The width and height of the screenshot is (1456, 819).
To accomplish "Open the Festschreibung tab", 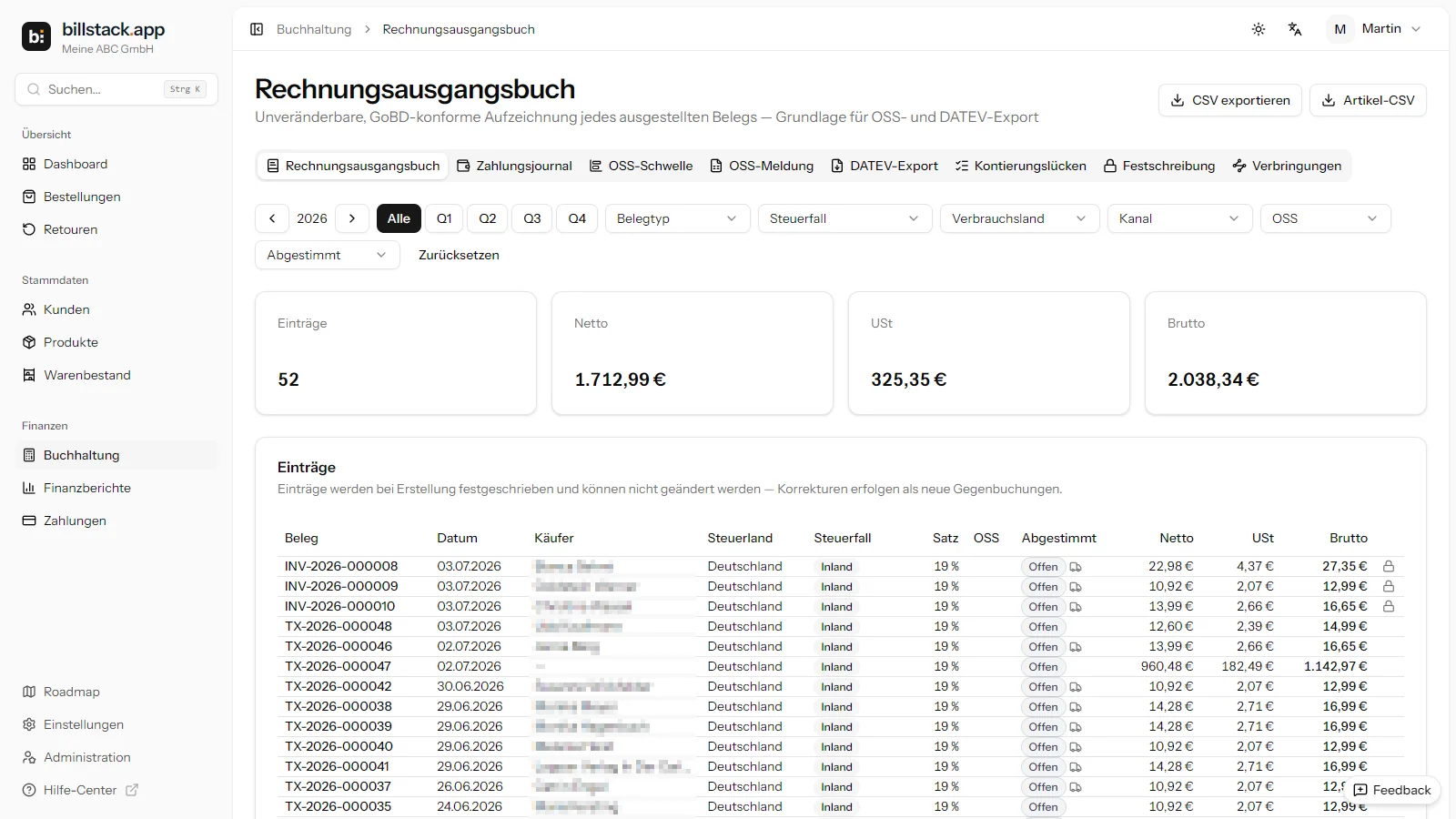I will [1159, 166].
